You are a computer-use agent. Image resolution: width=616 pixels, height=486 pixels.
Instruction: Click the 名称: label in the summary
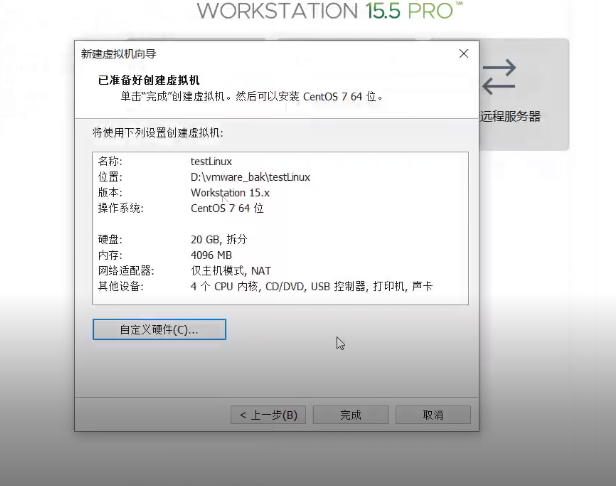click(x=110, y=161)
